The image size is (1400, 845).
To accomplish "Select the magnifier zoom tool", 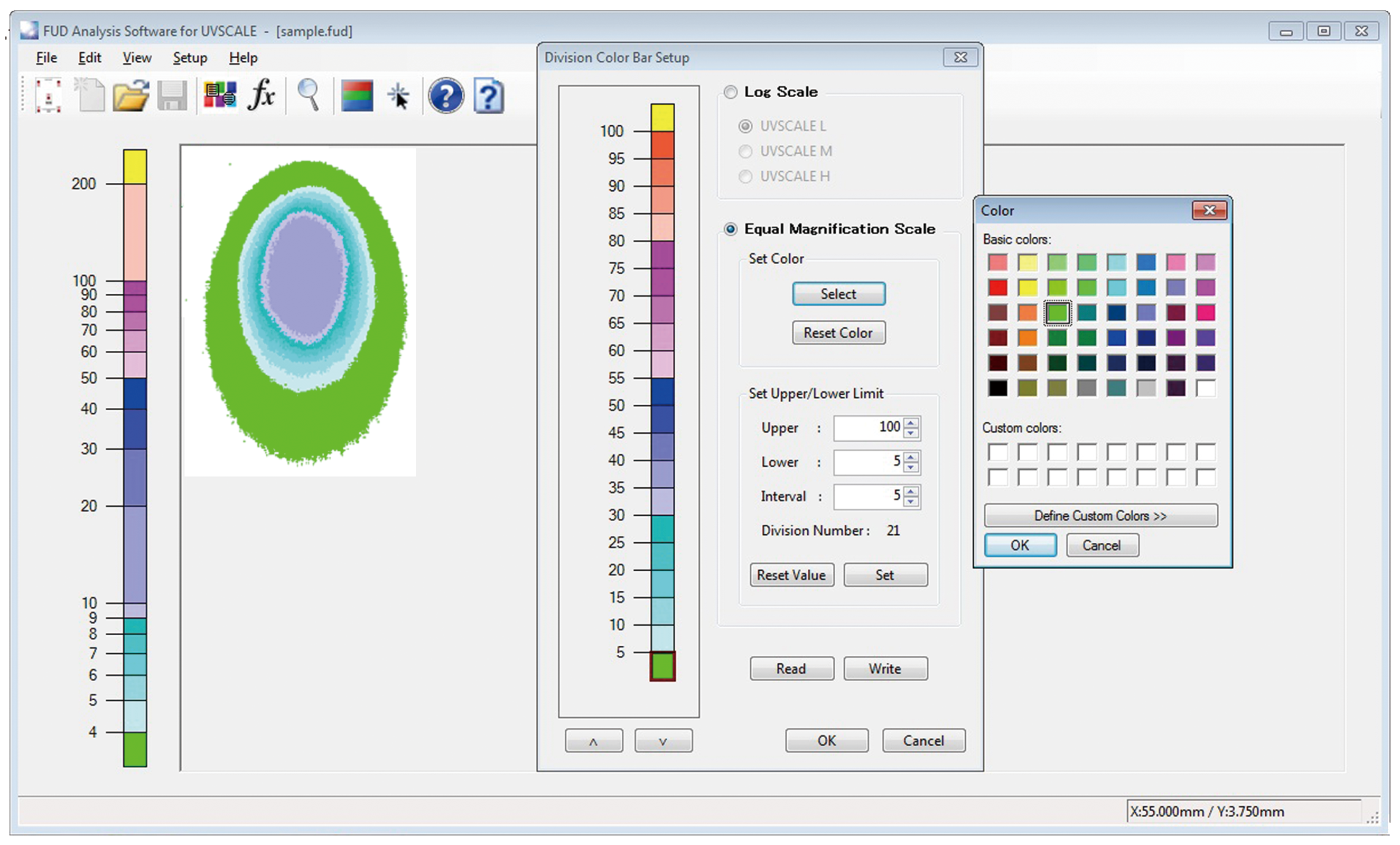I will point(309,95).
